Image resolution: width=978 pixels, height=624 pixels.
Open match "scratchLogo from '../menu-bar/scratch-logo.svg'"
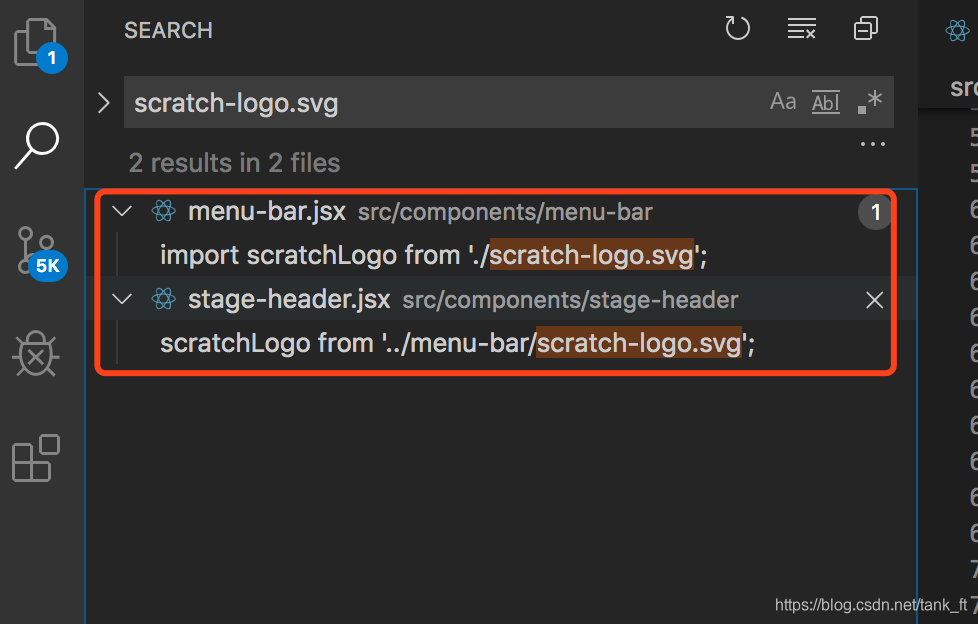point(457,343)
